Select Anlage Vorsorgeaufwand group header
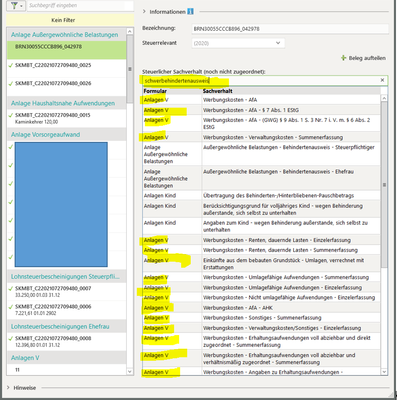397x400 pixels. [x=66, y=135]
